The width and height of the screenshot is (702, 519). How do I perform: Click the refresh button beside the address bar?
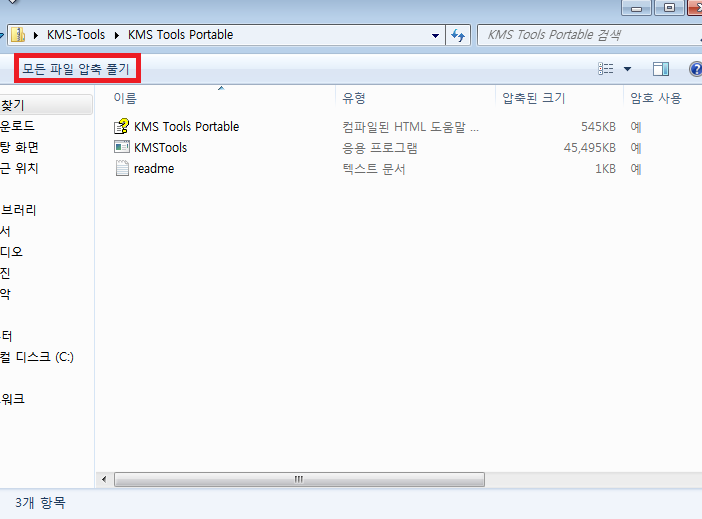[x=459, y=35]
